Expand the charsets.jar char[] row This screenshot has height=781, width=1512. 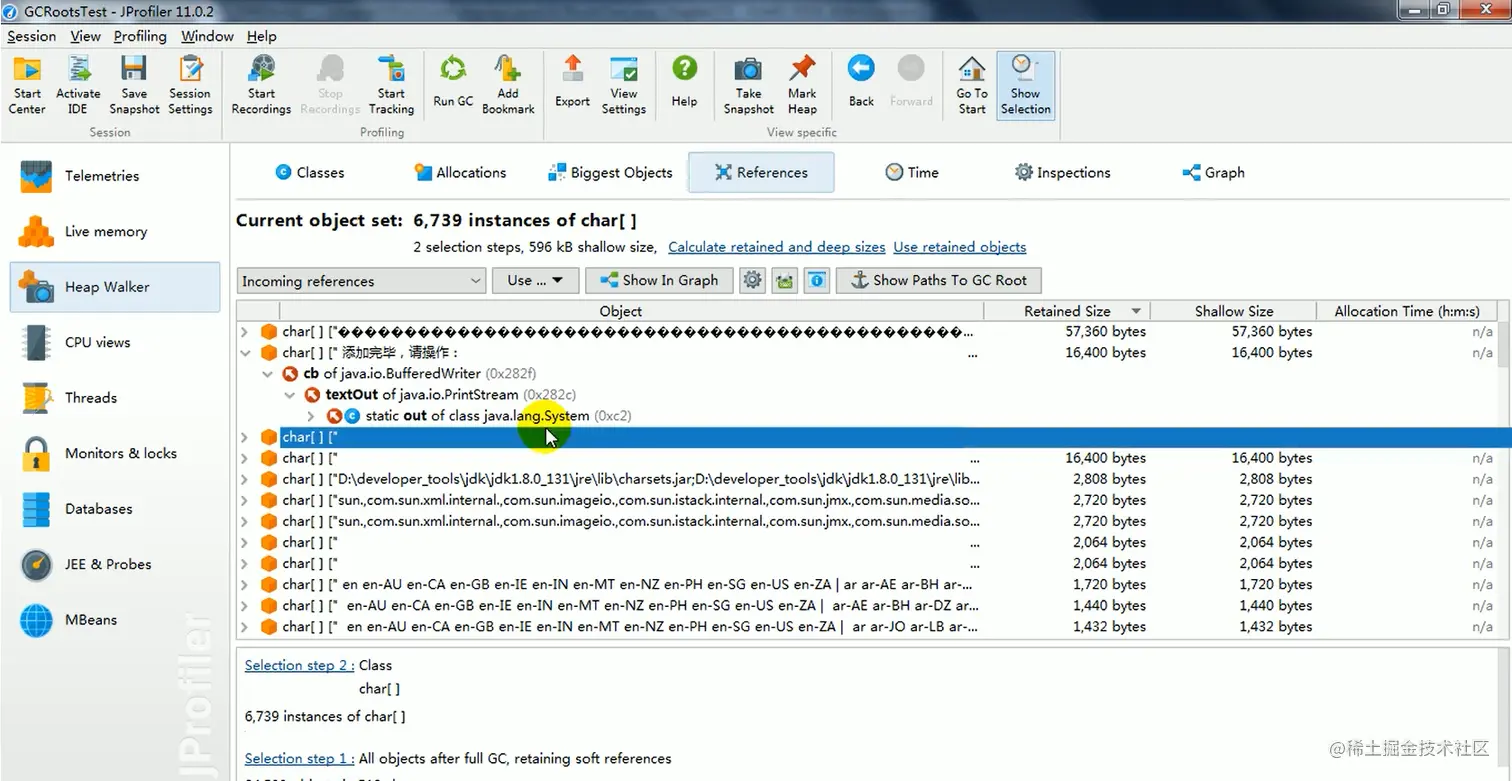[245, 479]
